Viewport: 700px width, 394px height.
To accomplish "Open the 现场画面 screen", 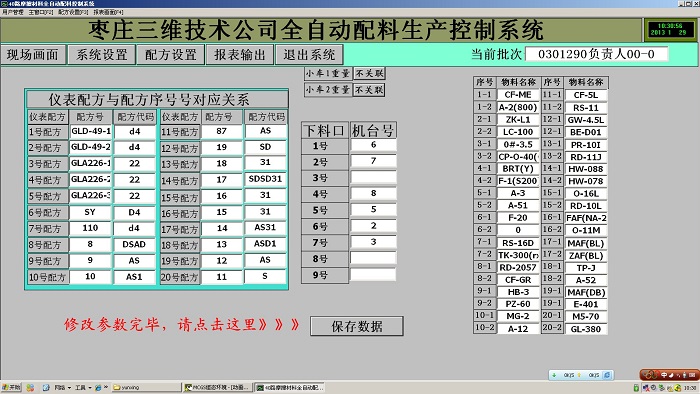I will 33,54.
